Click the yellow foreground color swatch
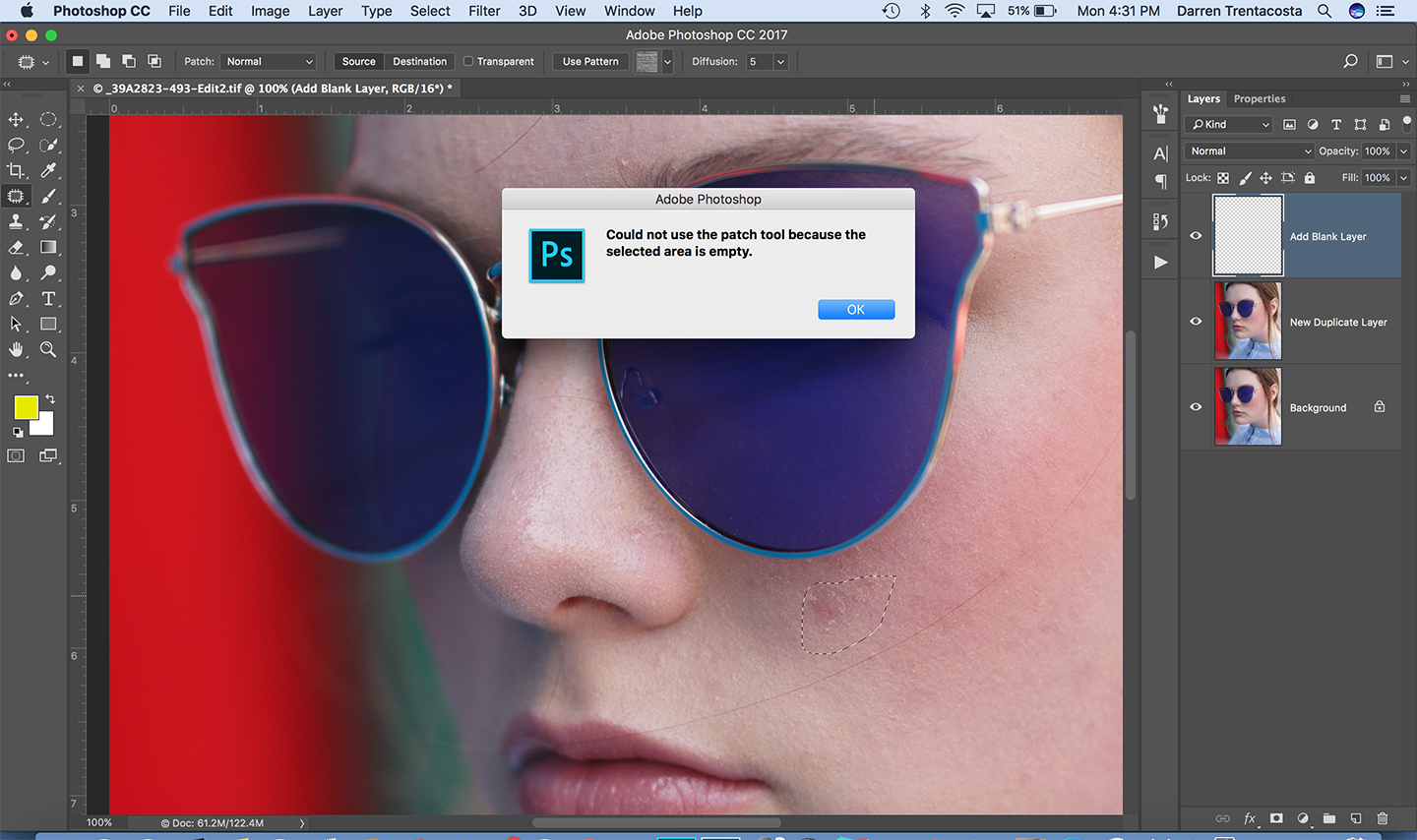The height and width of the screenshot is (840, 1417). coord(26,407)
